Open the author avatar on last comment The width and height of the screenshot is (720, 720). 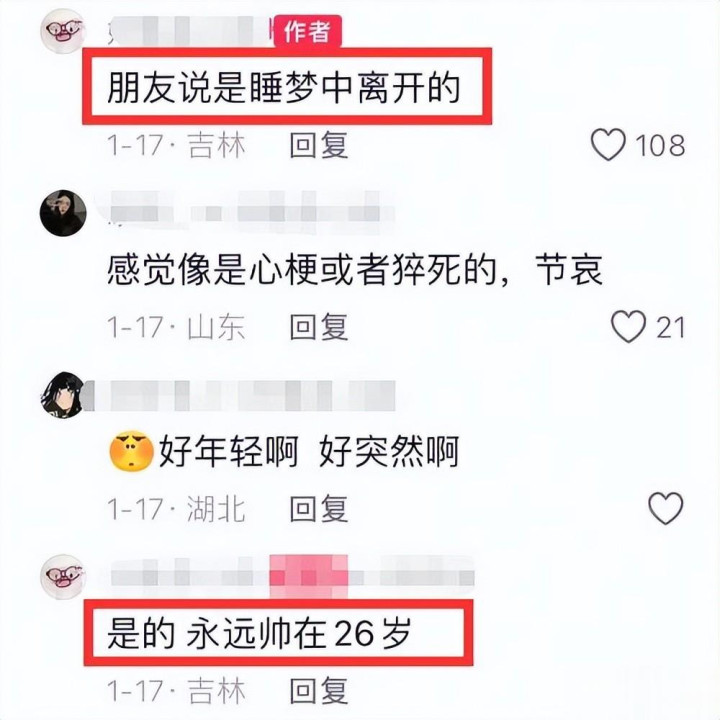pos(63,577)
